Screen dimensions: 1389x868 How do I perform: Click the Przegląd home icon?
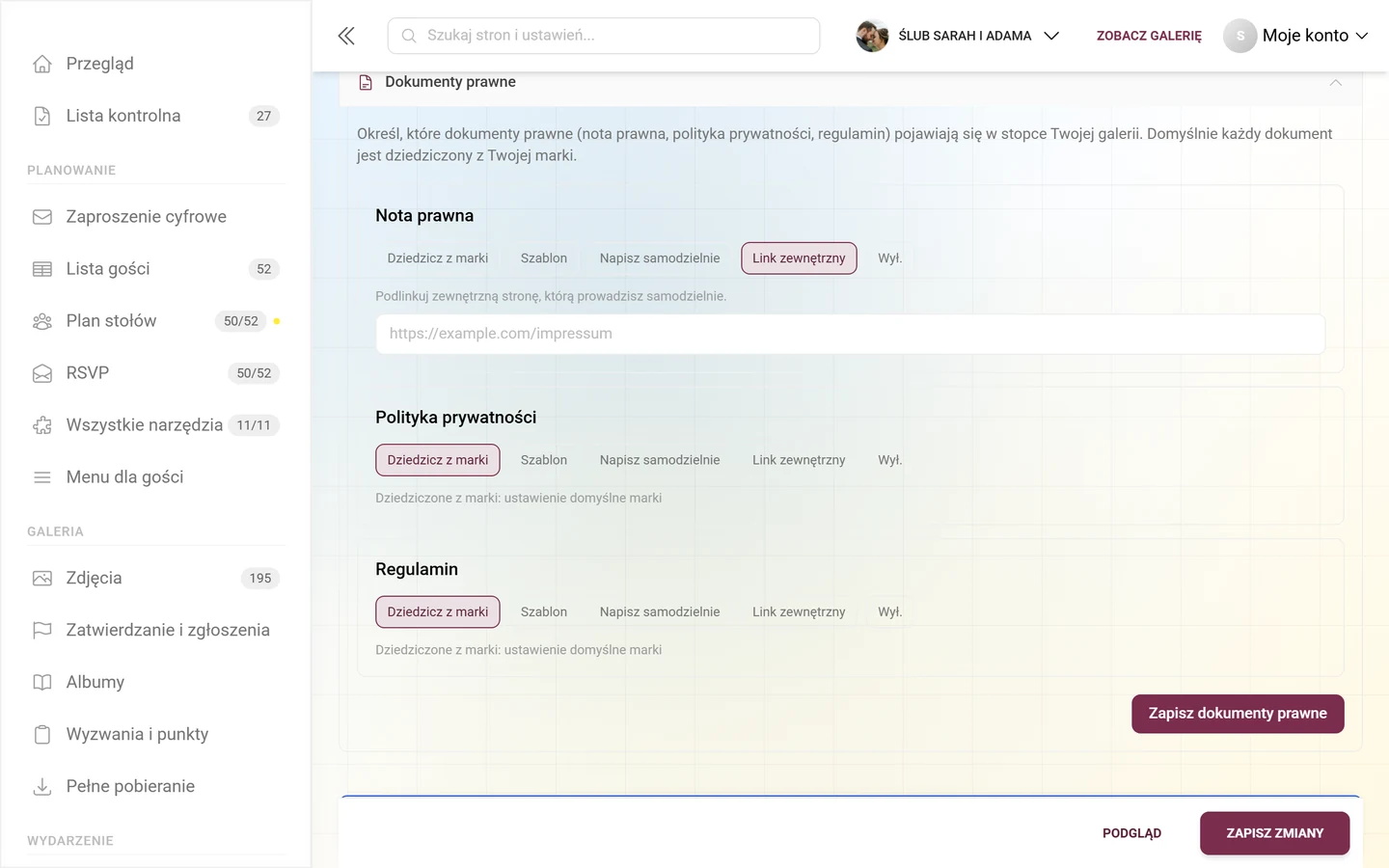click(42, 64)
